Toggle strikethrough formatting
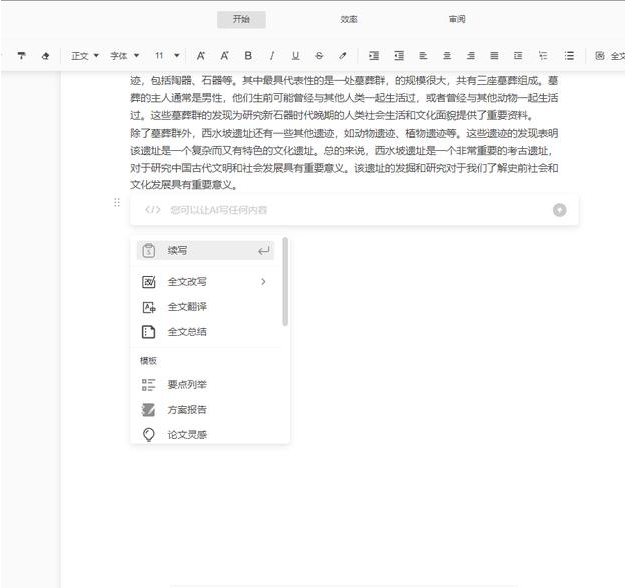The image size is (625, 588). point(319,56)
